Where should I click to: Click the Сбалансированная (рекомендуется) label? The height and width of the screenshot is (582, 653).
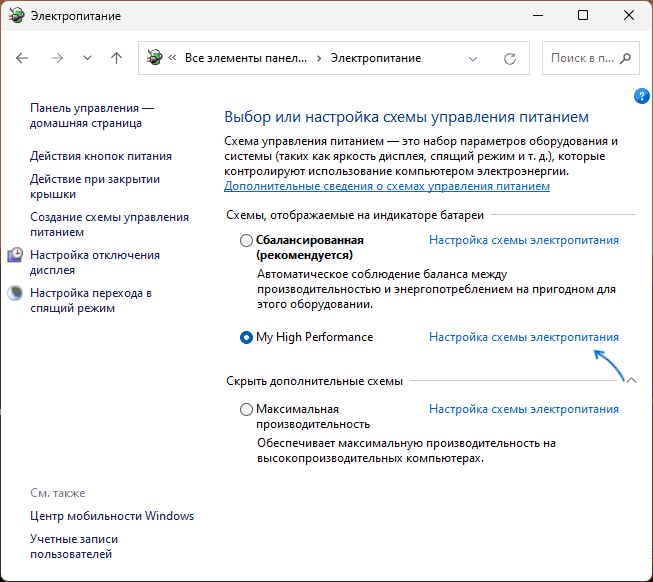310,248
